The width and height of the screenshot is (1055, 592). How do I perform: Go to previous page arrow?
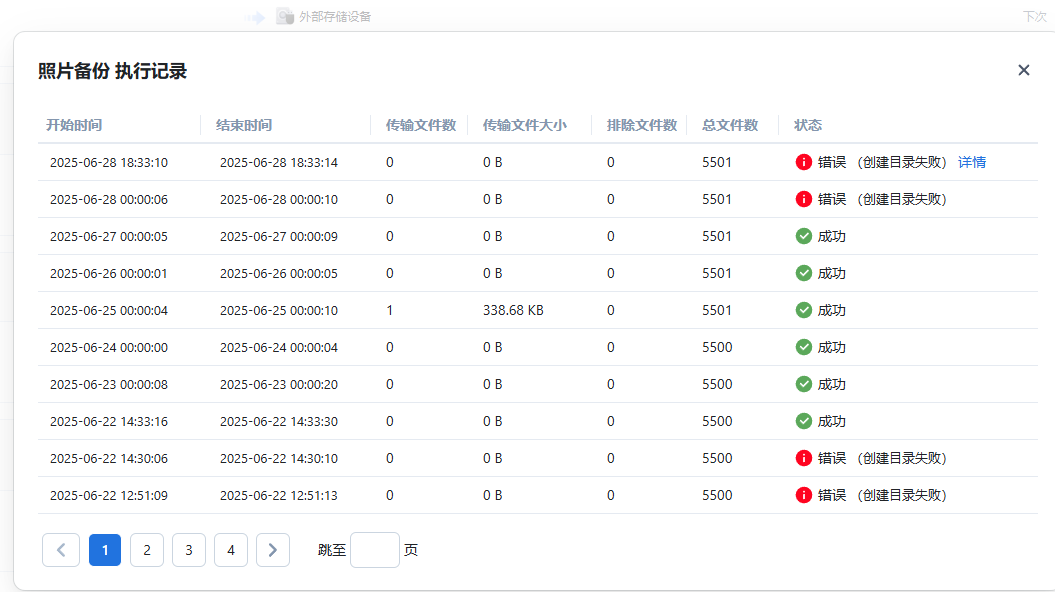coord(61,550)
